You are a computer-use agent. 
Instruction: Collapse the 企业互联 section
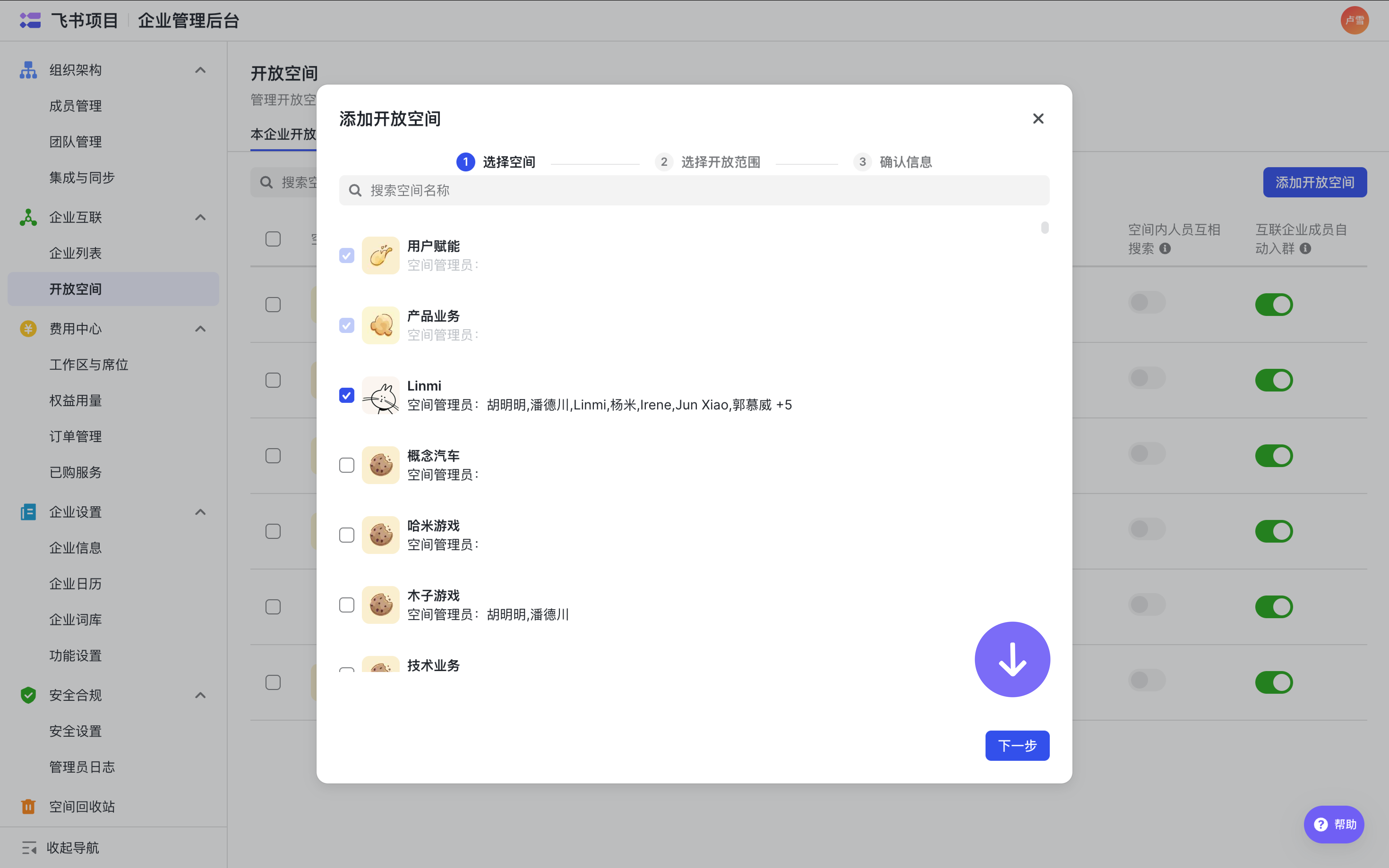[x=200, y=217]
